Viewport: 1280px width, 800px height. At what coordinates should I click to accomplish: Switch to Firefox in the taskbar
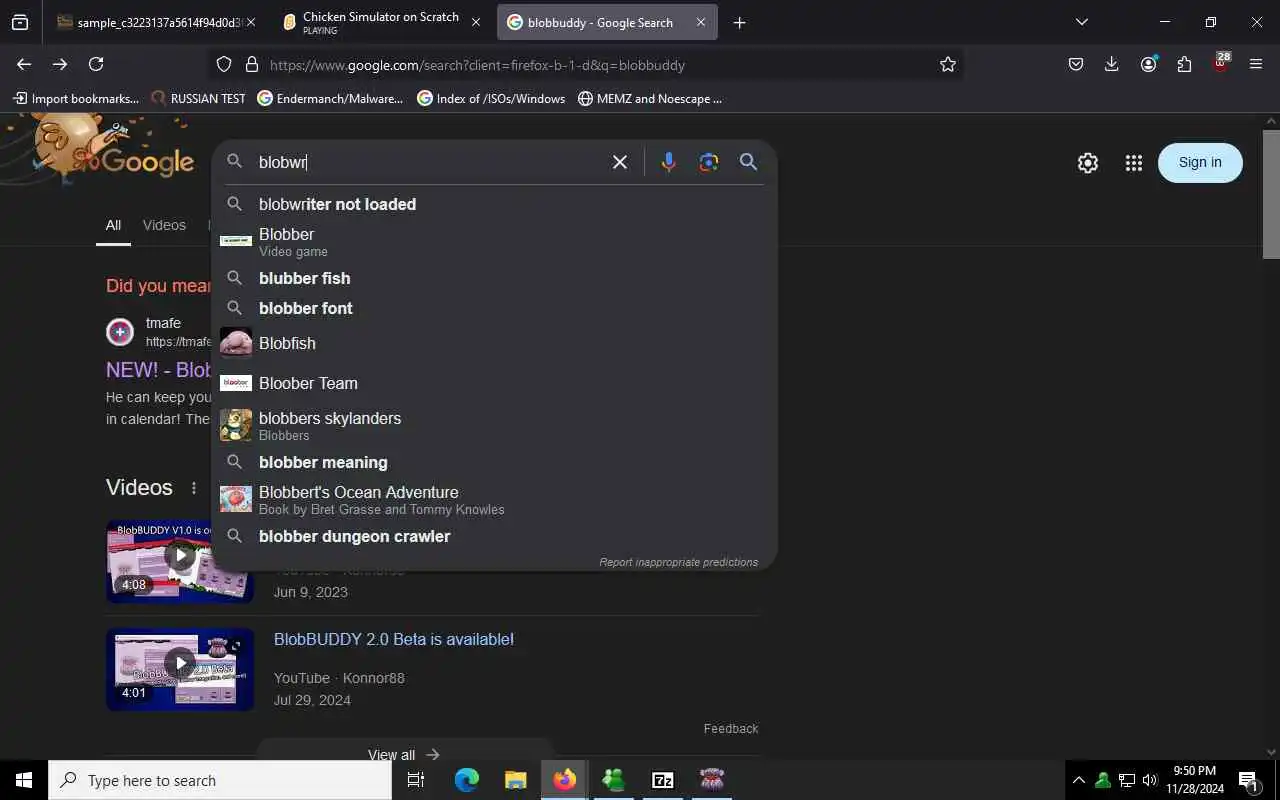click(x=565, y=780)
